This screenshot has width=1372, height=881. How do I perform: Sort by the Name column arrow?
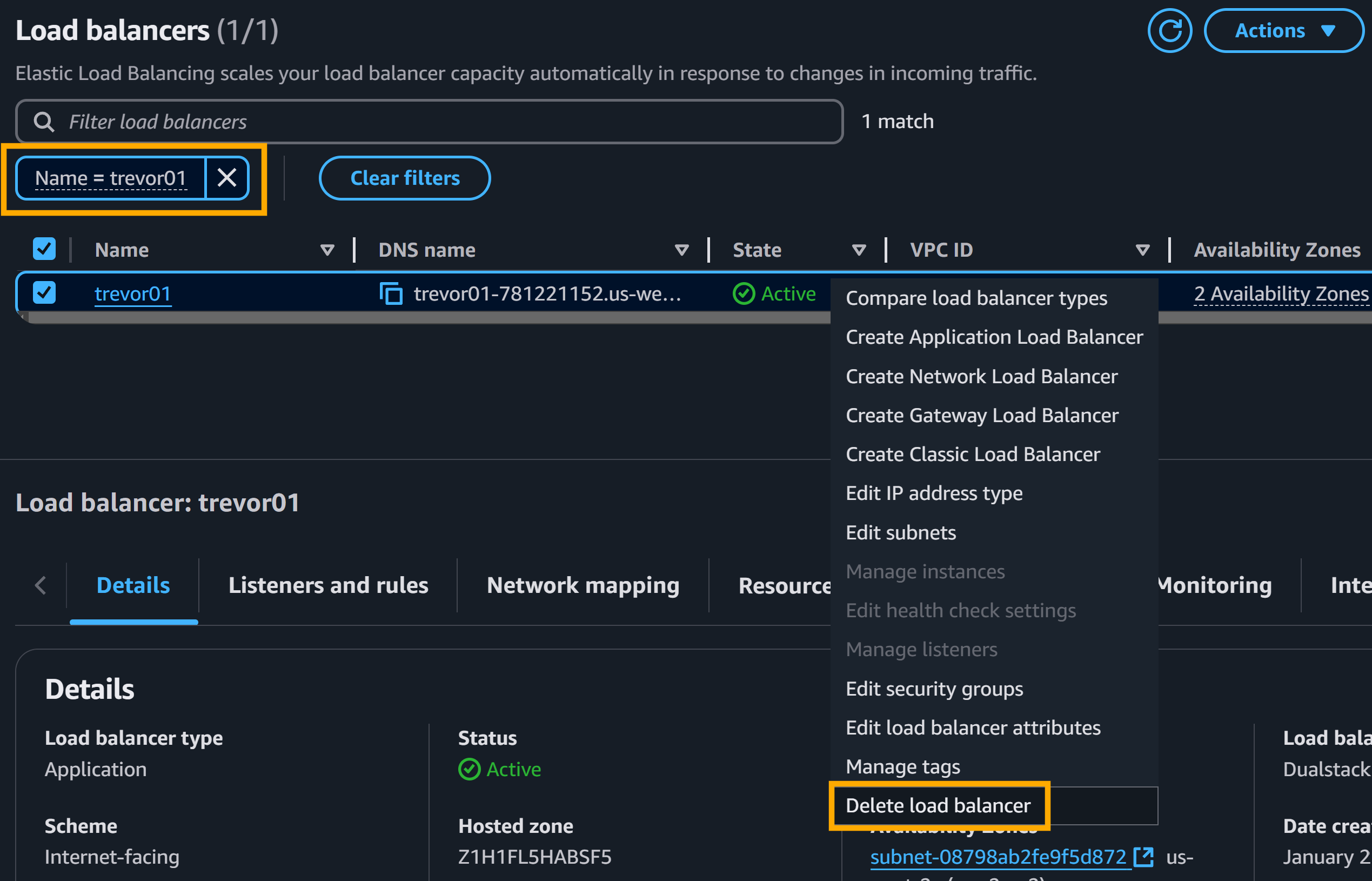pos(327,250)
